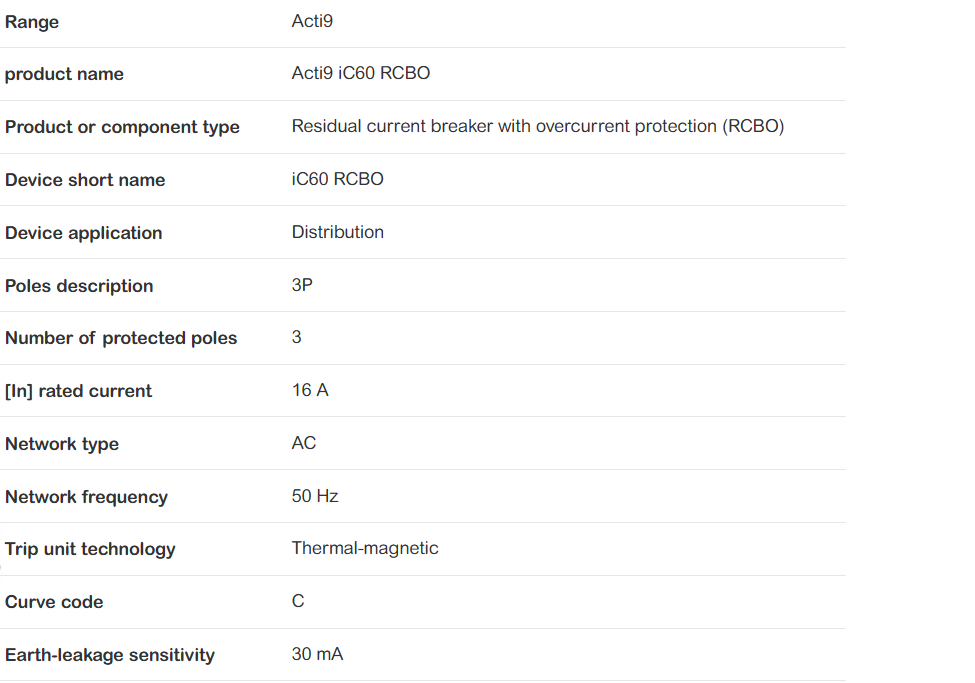This screenshot has width=975, height=683.
Task: Select the 'Thermal-magnetic' trip unit value
Action: coord(365,549)
